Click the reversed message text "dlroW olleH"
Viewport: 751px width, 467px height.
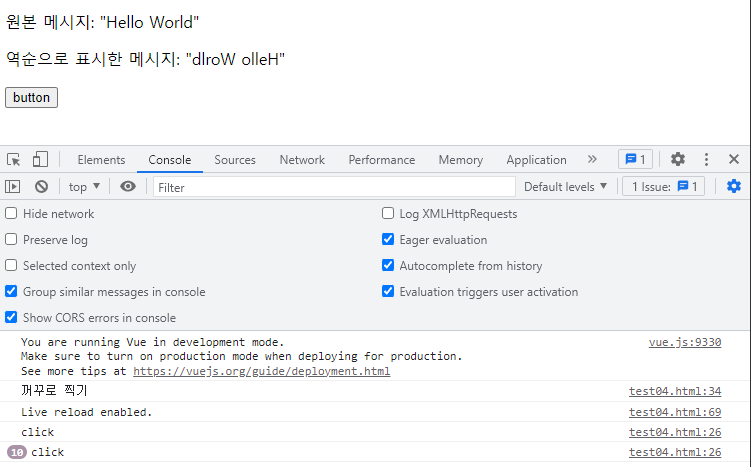[x=235, y=59]
